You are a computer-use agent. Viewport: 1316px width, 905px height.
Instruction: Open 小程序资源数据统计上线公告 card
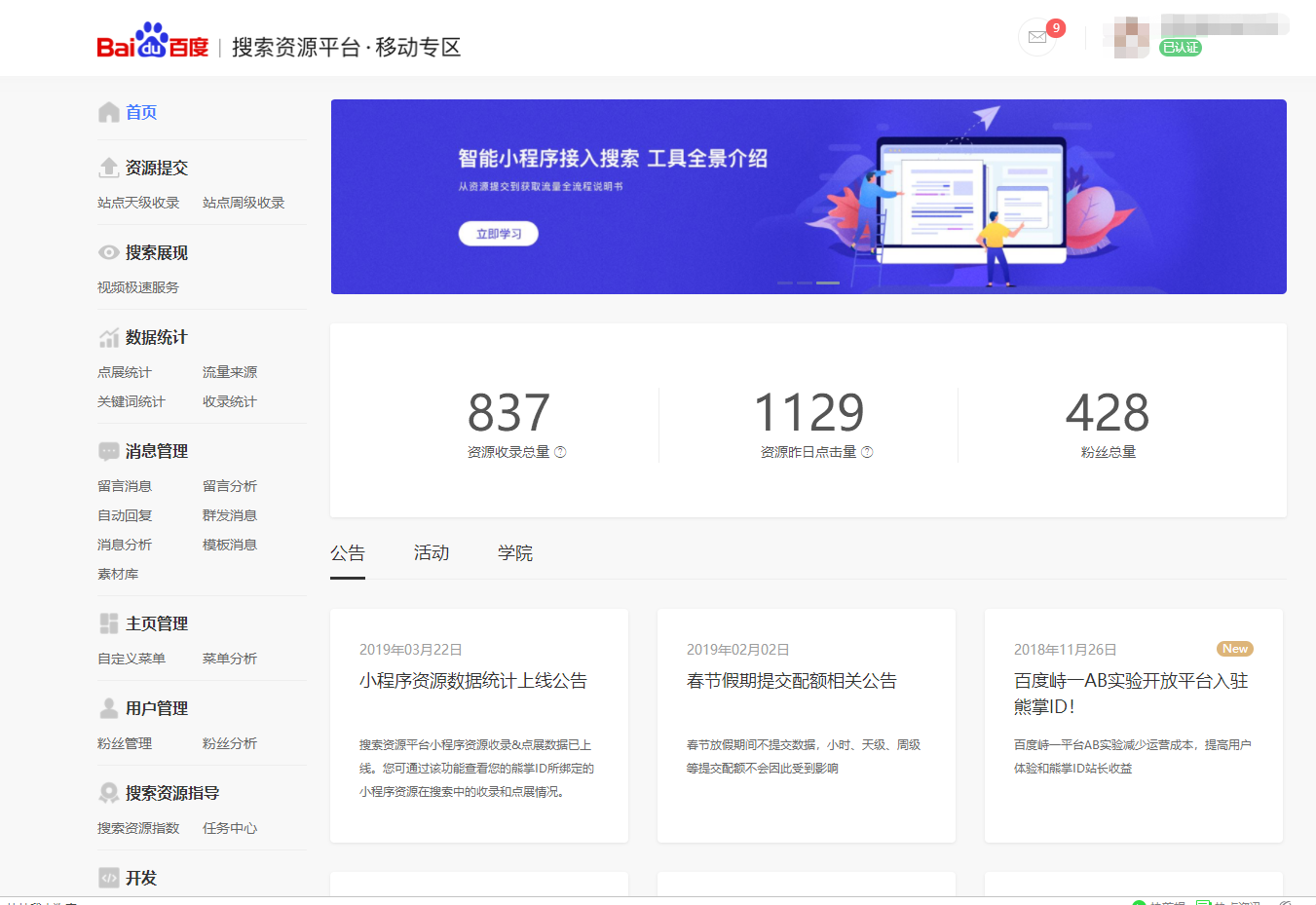(x=479, y=726)
